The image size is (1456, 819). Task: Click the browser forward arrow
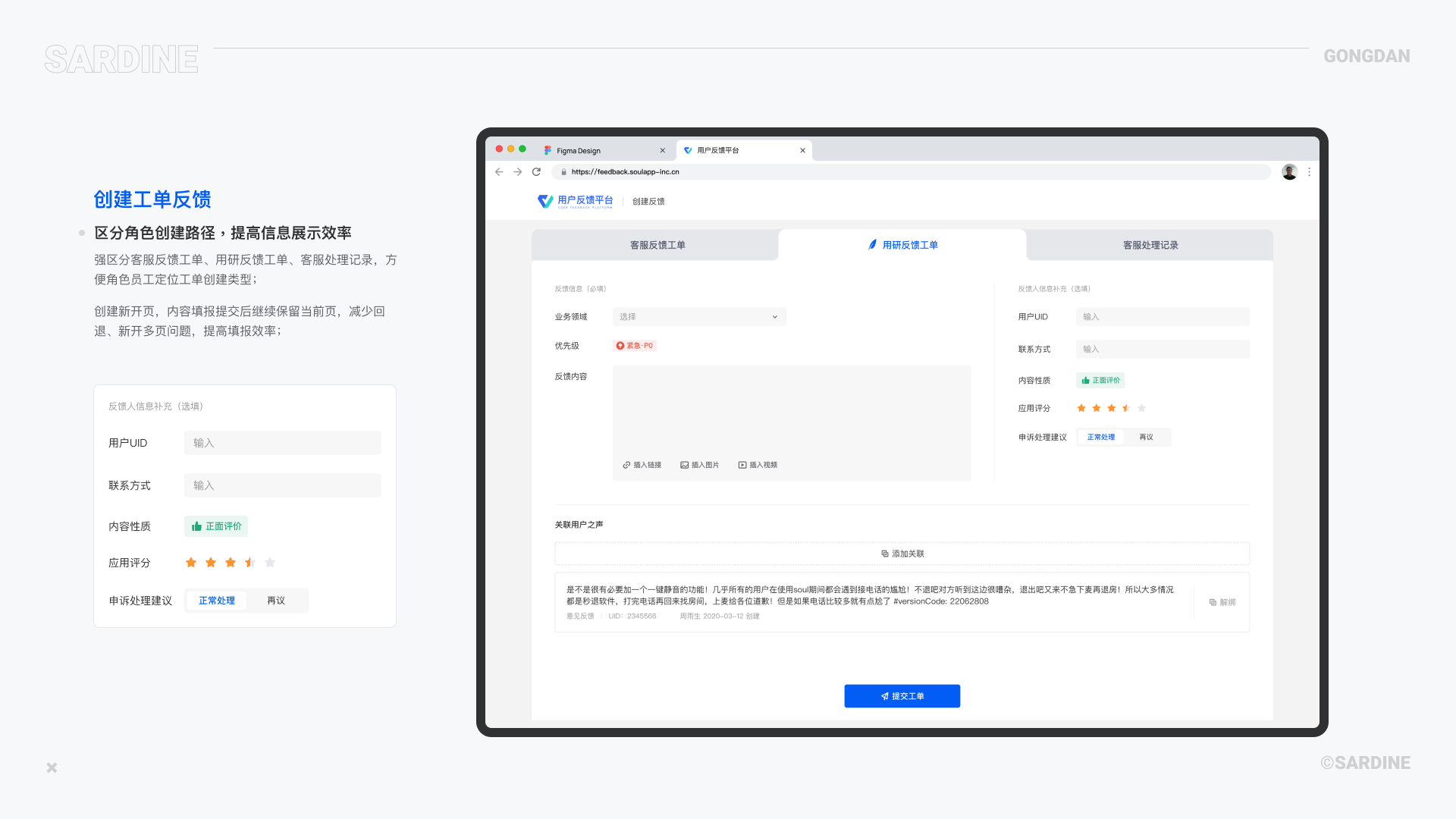click(x=518, y=172)
